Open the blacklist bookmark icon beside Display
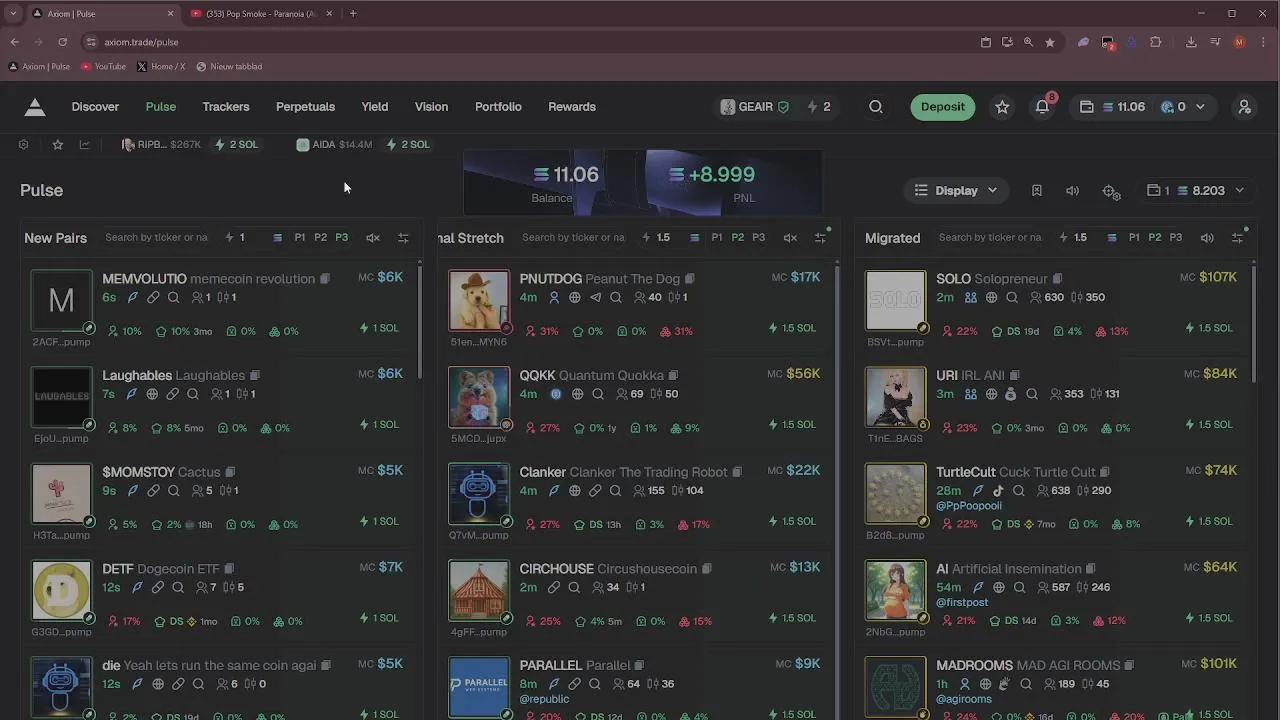This screenshot has height=720, width=1280. click(1037, 190)
